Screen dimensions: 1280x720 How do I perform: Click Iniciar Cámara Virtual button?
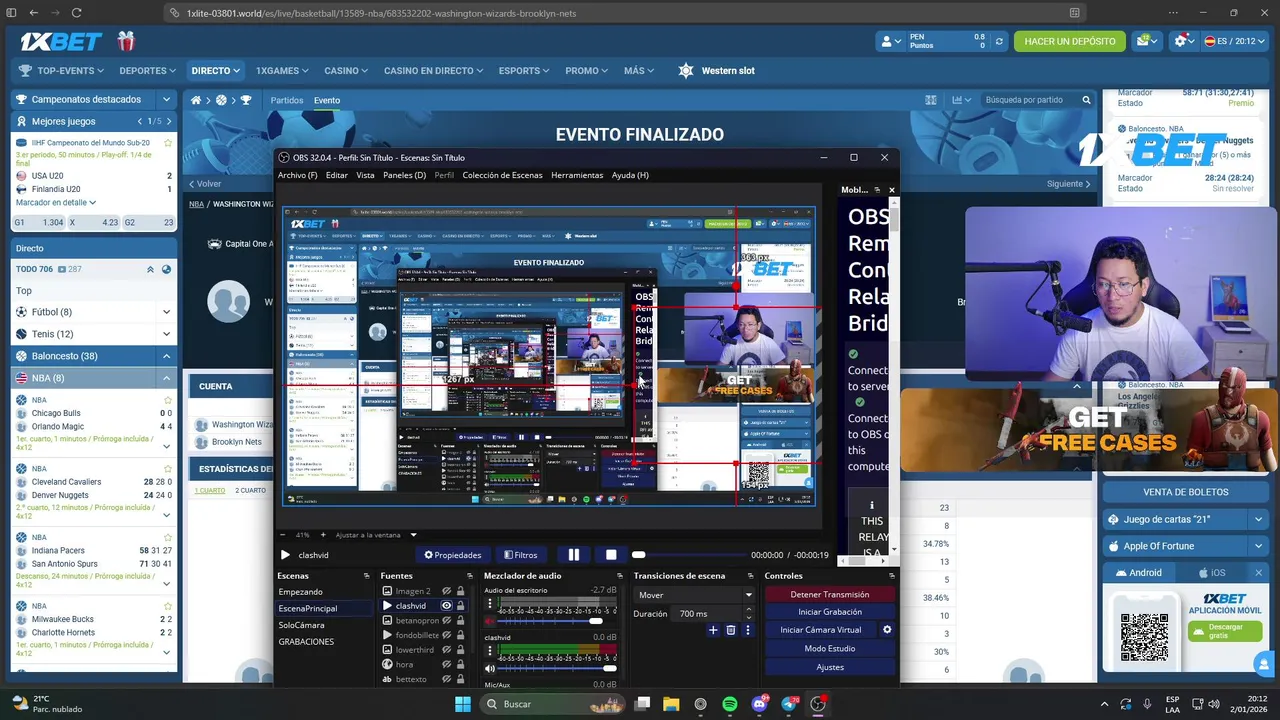(x=820, y=630)
